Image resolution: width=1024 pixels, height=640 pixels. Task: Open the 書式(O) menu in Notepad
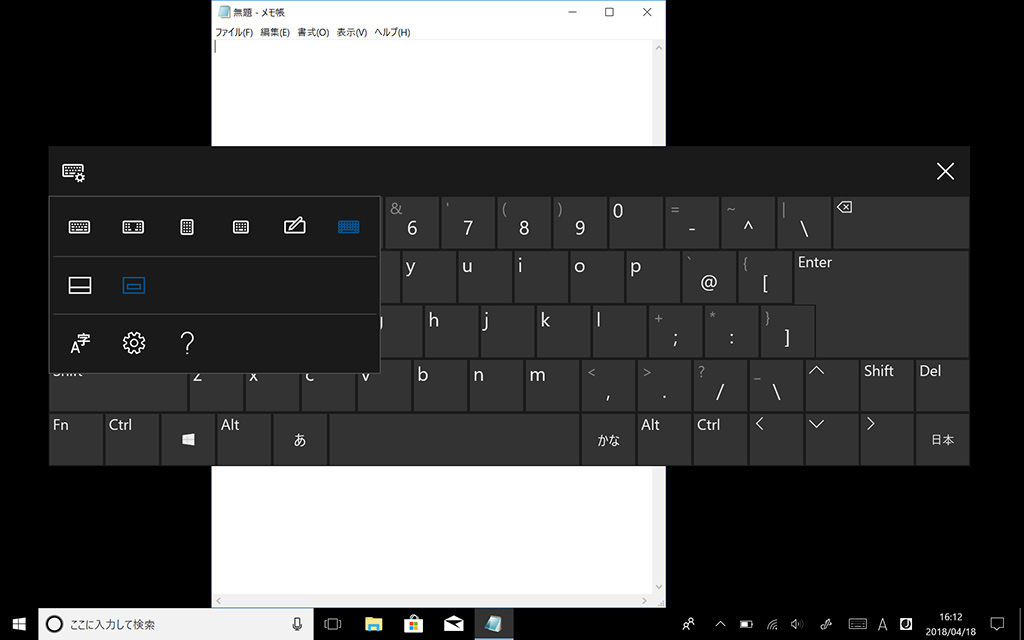pos(313,32)
